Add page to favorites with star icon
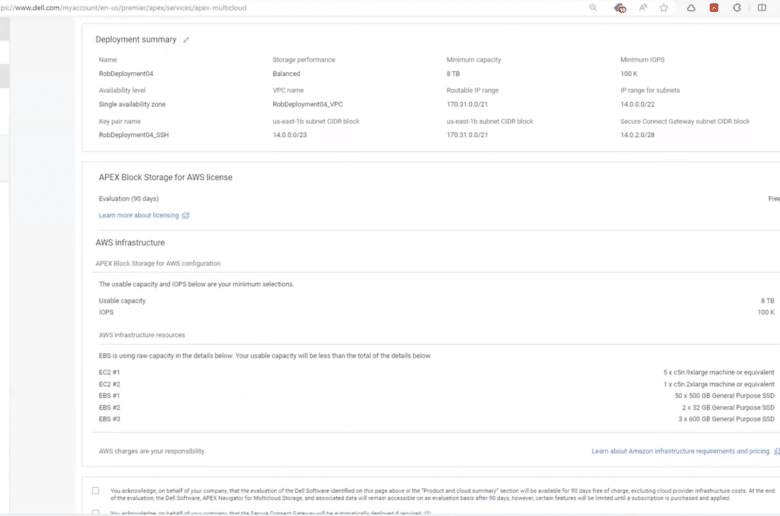The width and height of the screenshot is (780, 516). (x=664, y=7)
